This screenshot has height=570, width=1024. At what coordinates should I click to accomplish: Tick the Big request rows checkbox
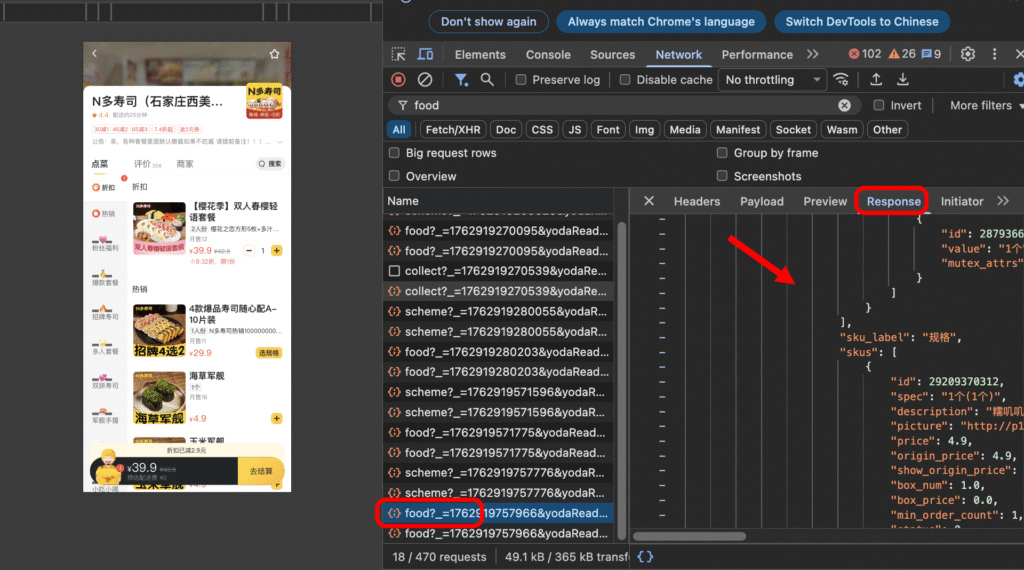tap(395, 153)
